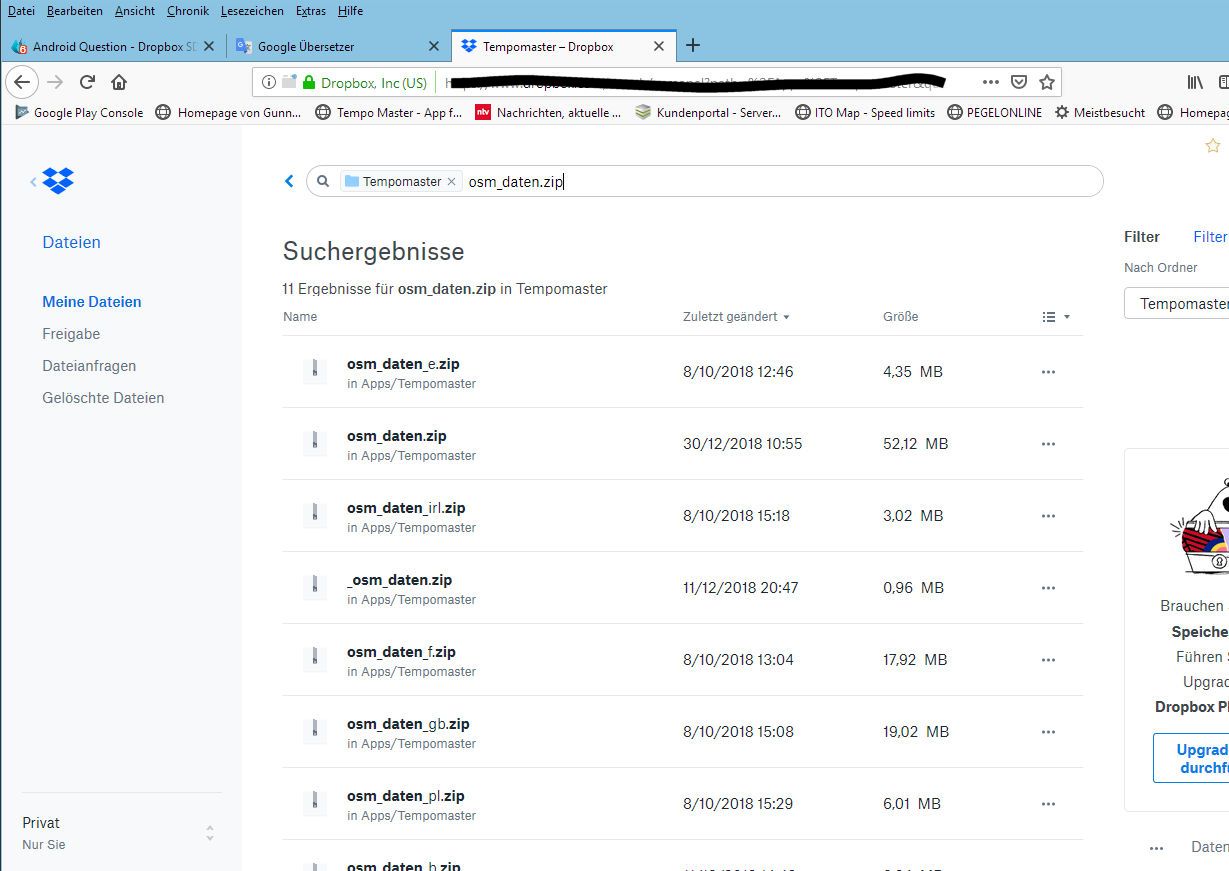Screen dimensions: 1229x871
Task: Open the Meistbesucht bookmarks folder
Action: [x=1100, y=113]
